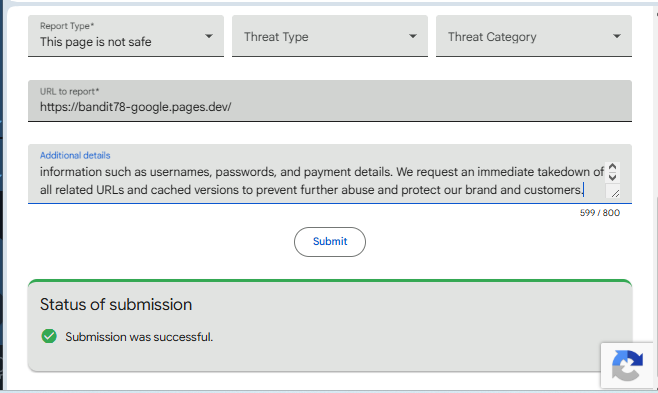The height and width of the screenshot is (393, 658).
Task: Click the green success checkmark icon
Action: click(49, 336)
